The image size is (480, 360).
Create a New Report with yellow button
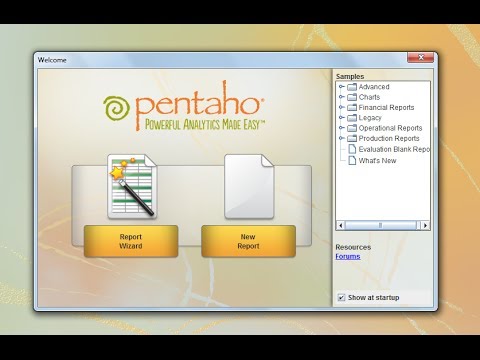[248, 241]
